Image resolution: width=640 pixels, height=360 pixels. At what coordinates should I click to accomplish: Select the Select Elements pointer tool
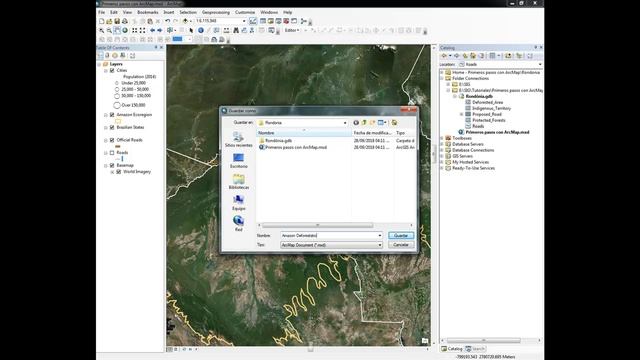tap(191, 31)
